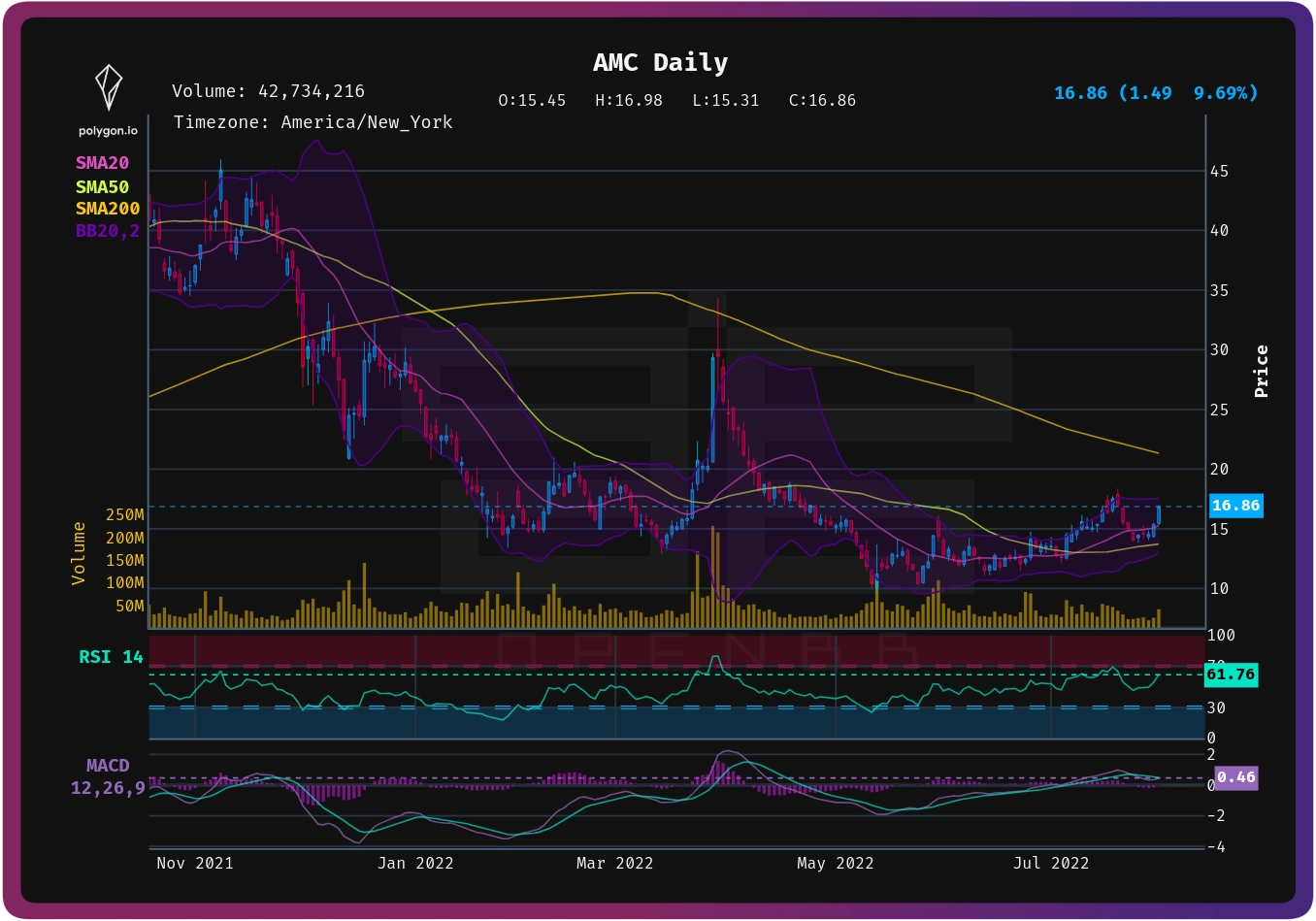Click the 25 price axis tick

click(1219, 411)
